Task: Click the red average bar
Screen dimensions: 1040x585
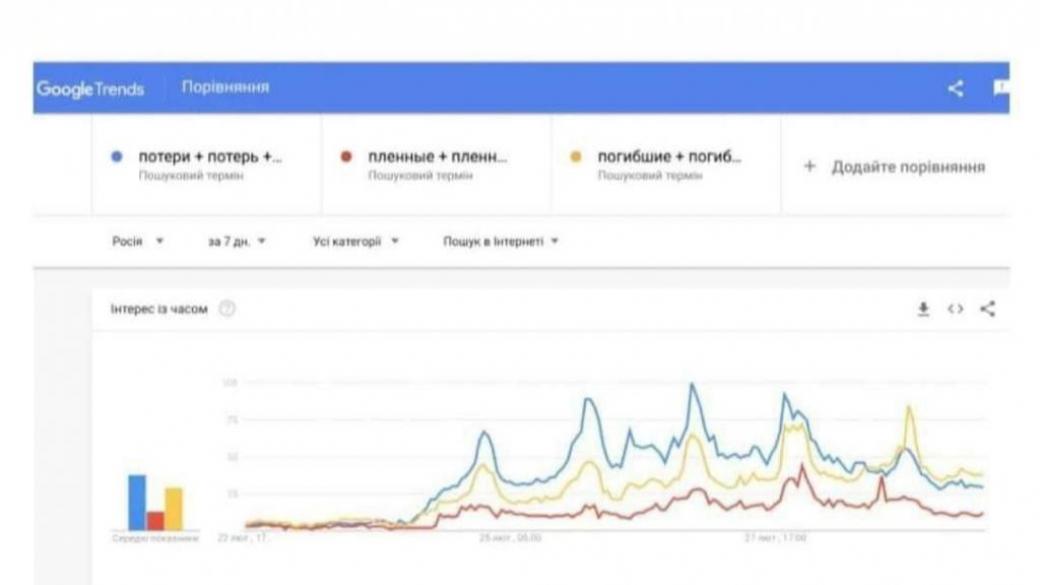Action: tap(155, 520)
